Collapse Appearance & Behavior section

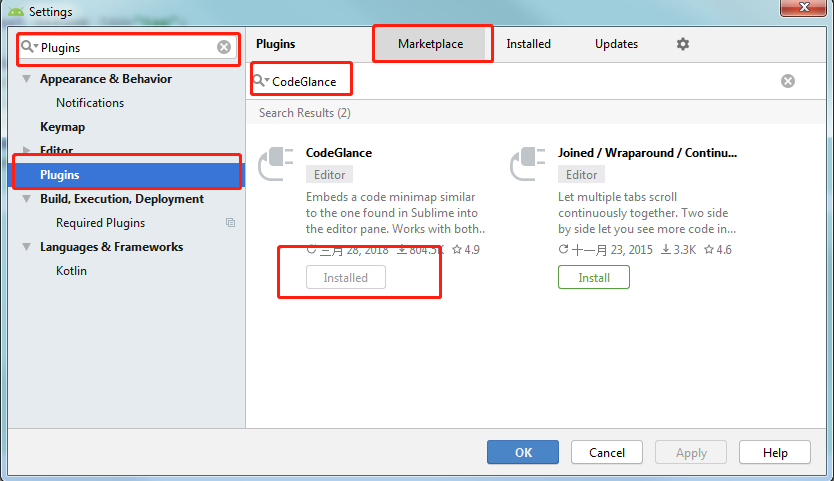(x=26, y=79)
